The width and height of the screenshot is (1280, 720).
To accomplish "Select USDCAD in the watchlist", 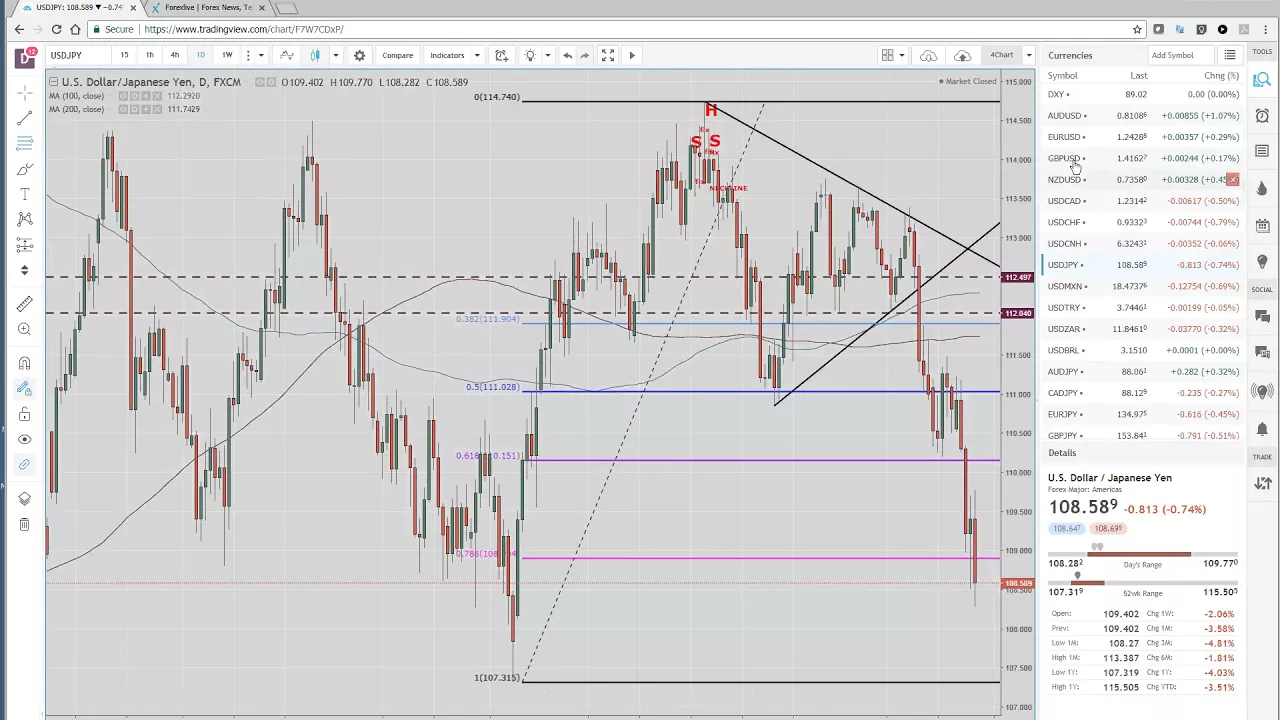I will coord(1143,201).
